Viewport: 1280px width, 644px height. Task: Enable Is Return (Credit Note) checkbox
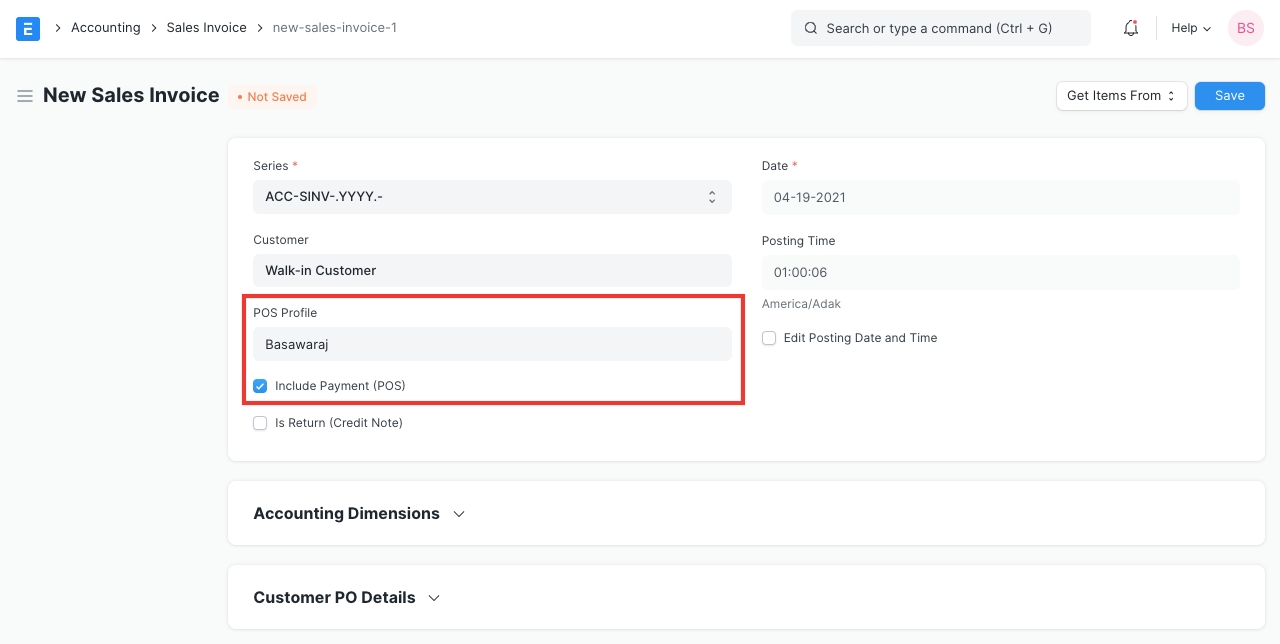tap(260, 423)
